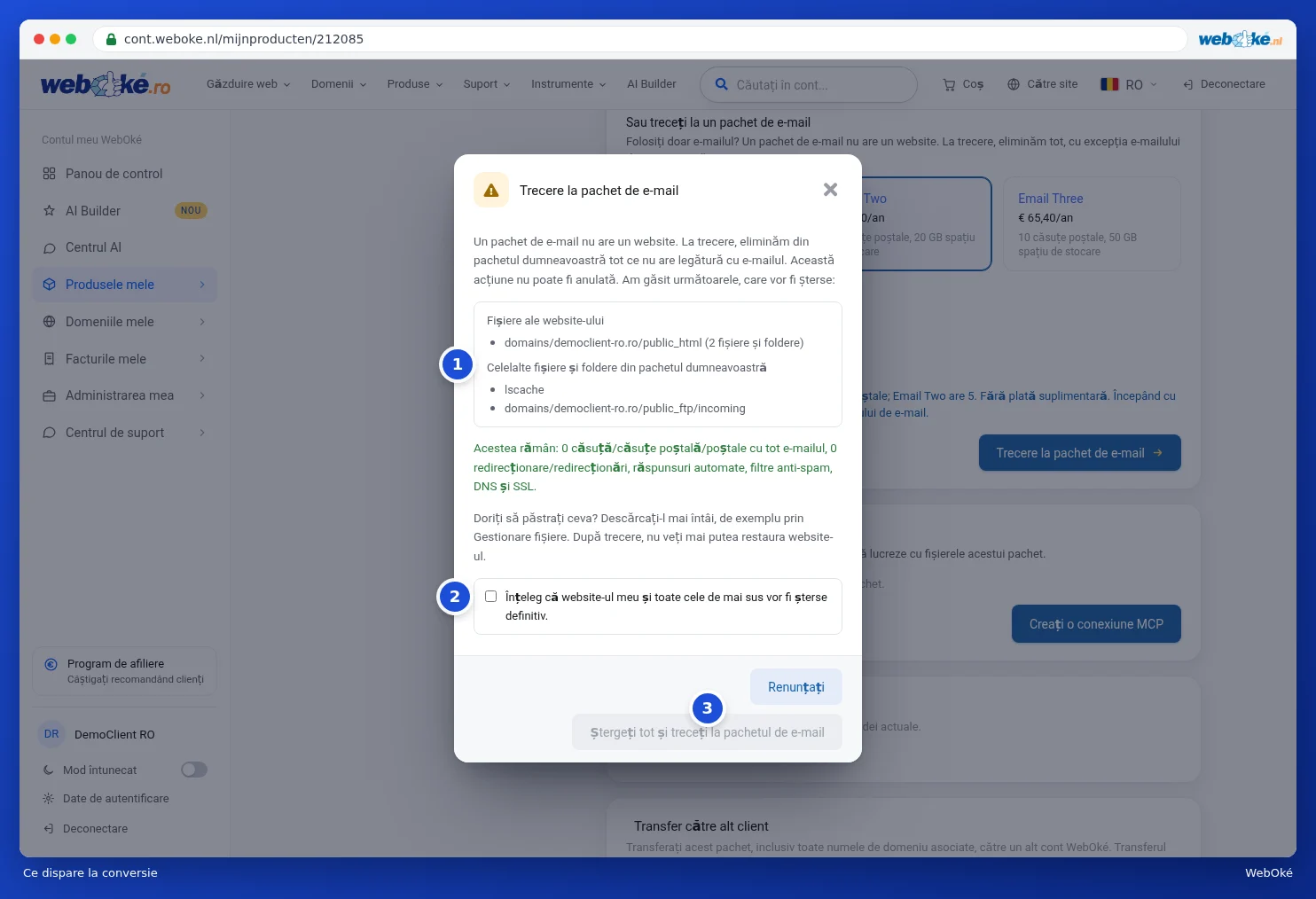Close the Trecere la pachet de e-mail dialog
This screenshot has height=899, width=1316.
tap(830, 190)
